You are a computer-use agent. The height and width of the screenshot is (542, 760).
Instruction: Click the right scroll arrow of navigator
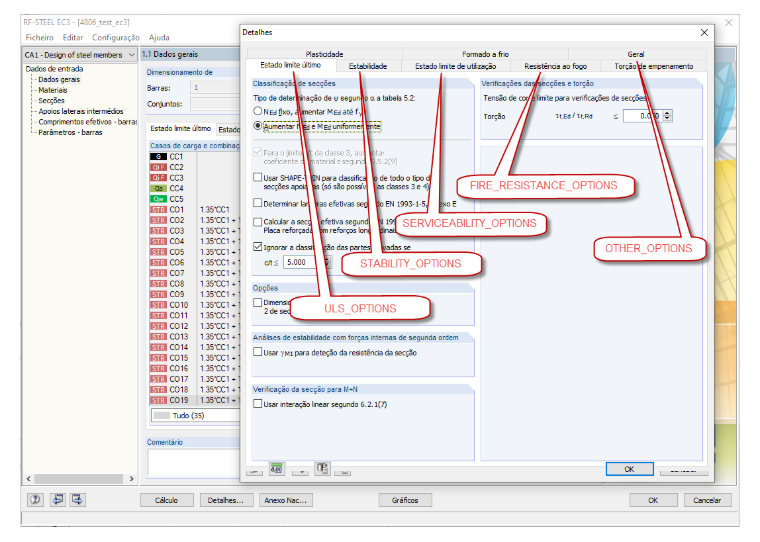click(x=131, y=478)
